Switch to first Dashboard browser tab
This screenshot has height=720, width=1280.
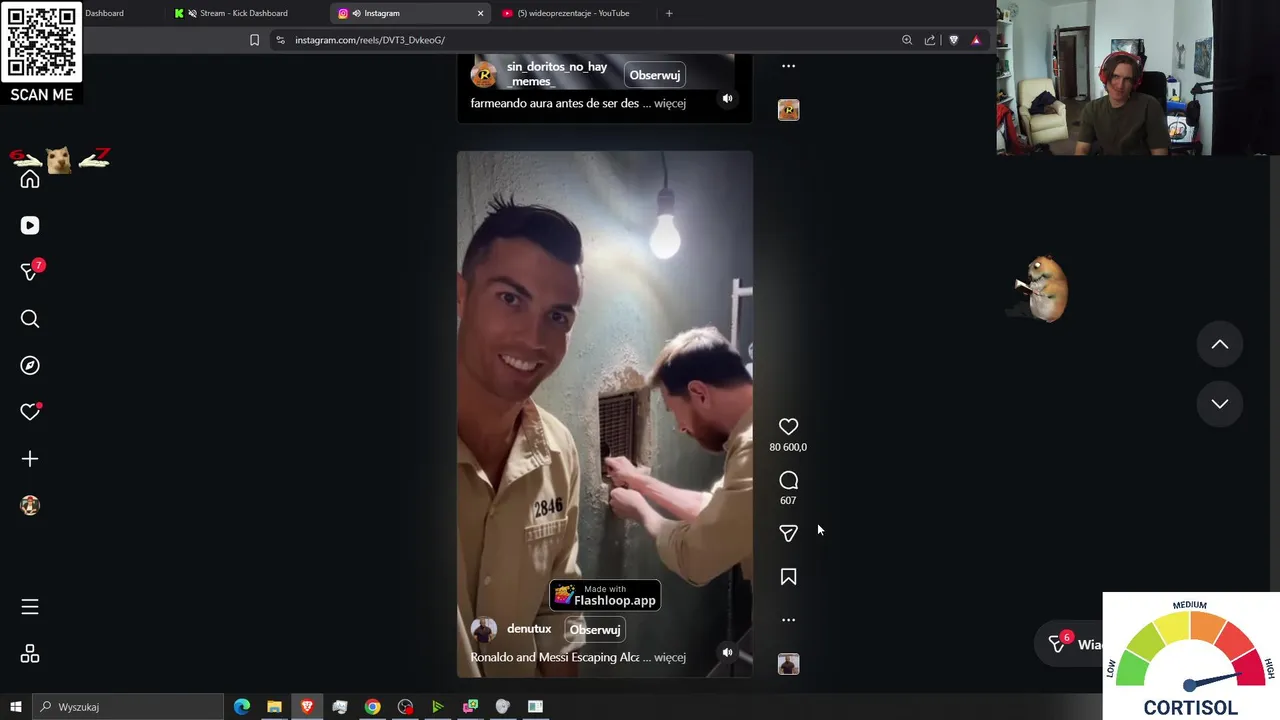point(104,13)
